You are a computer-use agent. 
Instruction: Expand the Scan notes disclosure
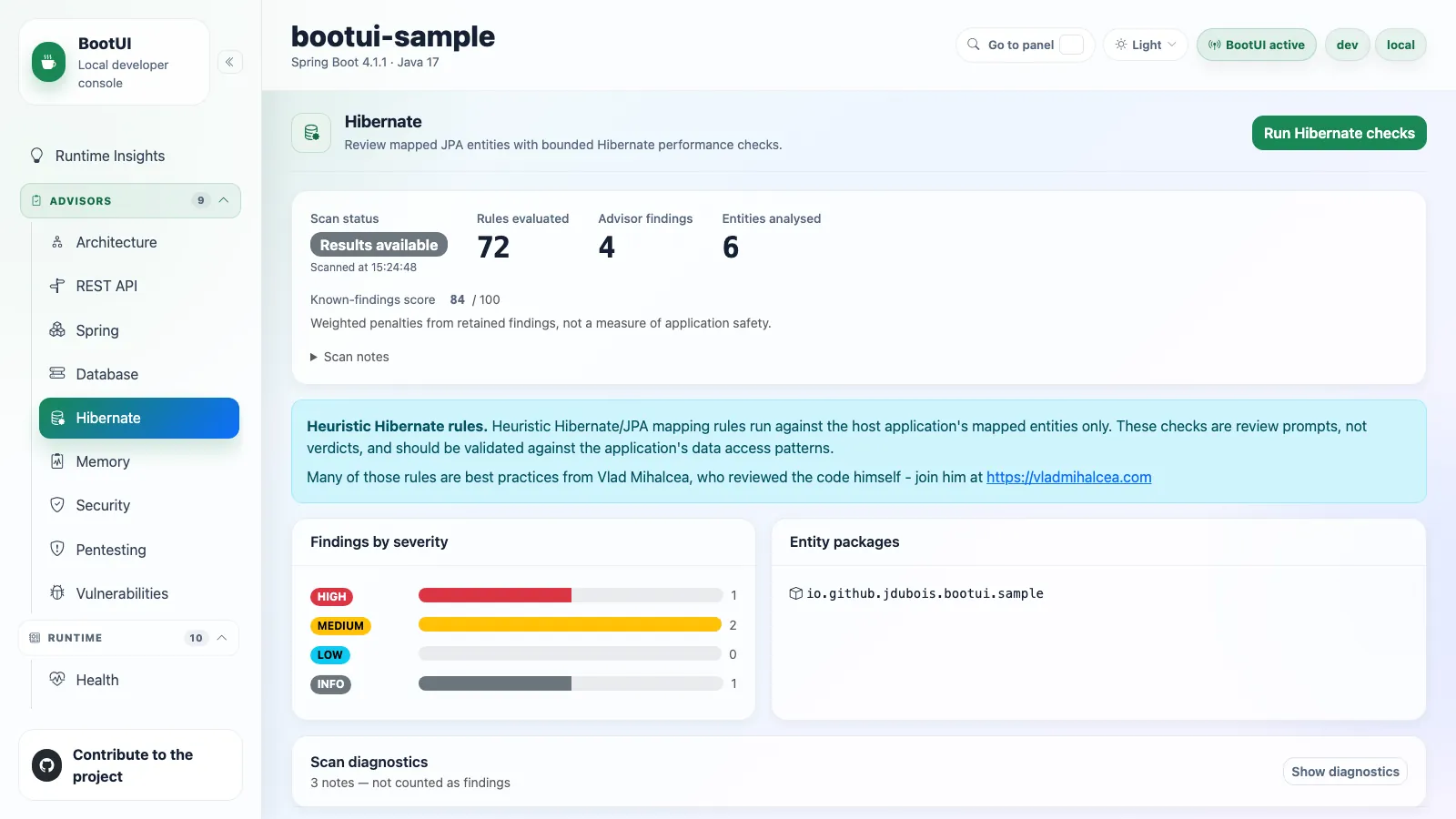349,357
